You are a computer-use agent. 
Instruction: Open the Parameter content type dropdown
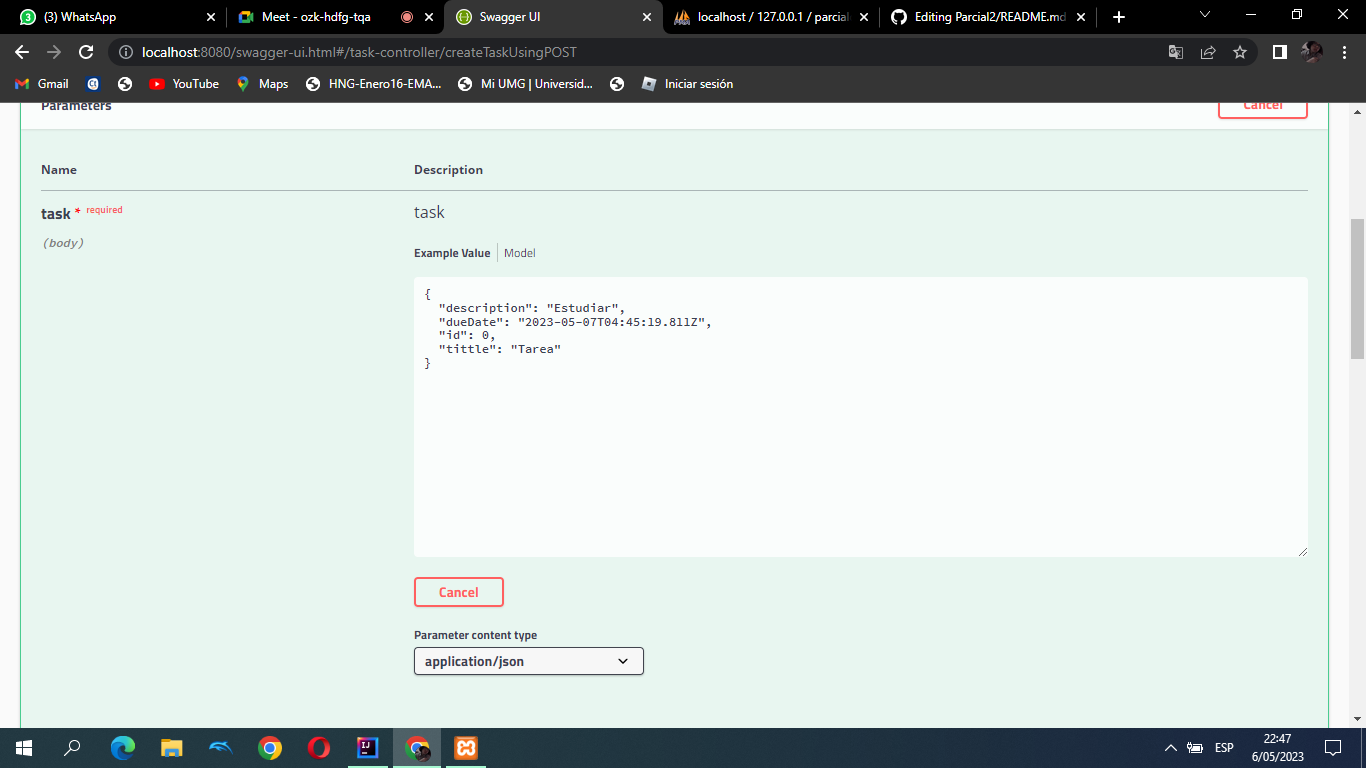[x=528, y=661]
